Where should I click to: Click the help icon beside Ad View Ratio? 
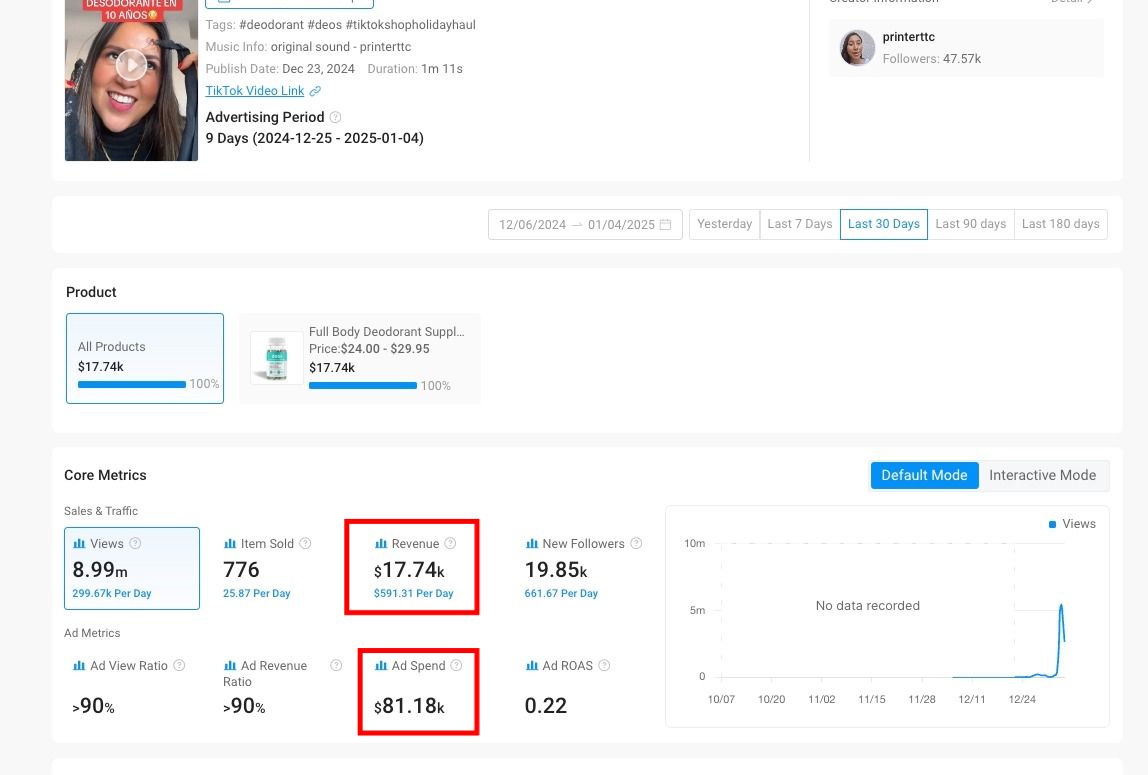[179, 665]
